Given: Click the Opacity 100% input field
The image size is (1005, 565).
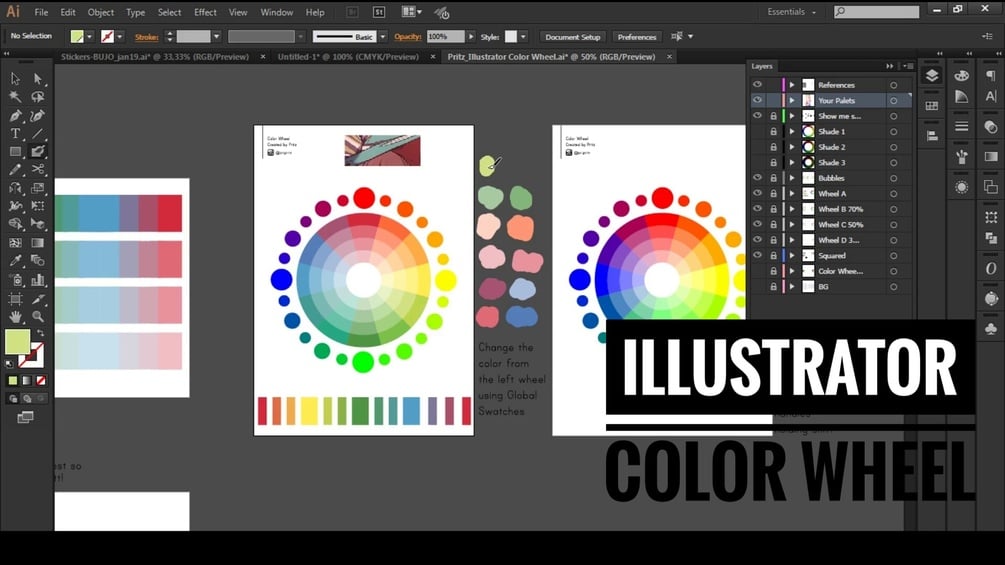Looking at the screenshot, I should click(445, 37).
